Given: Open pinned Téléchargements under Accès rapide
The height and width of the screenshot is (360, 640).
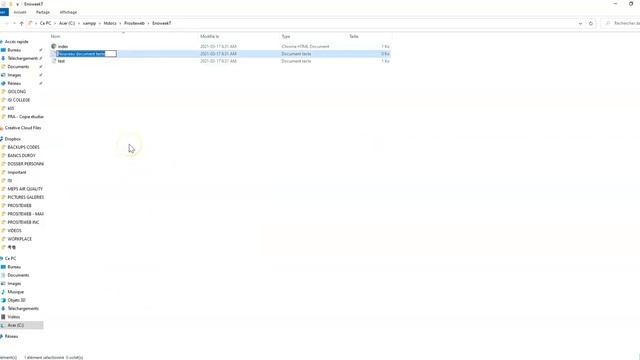Looking at the screenshot, I should click(x=22, y=58).
